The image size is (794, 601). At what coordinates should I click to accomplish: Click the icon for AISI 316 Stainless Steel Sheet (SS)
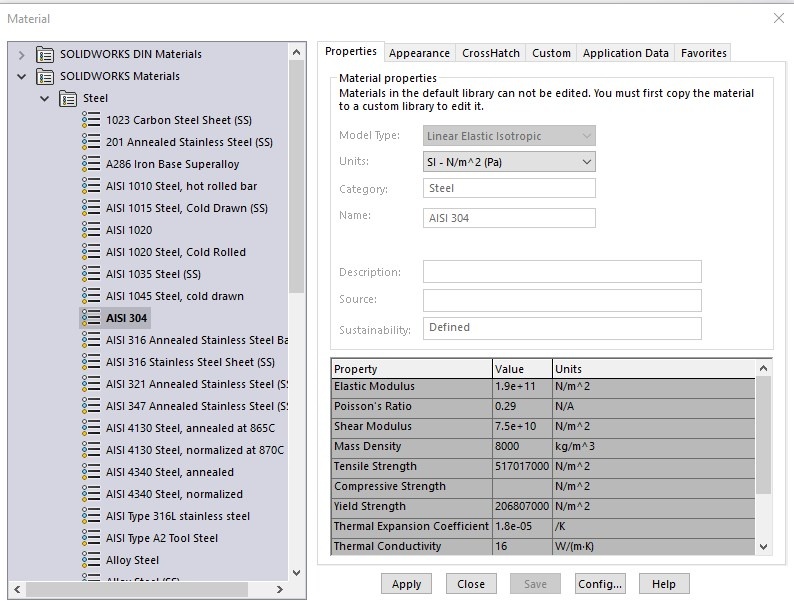91,362
